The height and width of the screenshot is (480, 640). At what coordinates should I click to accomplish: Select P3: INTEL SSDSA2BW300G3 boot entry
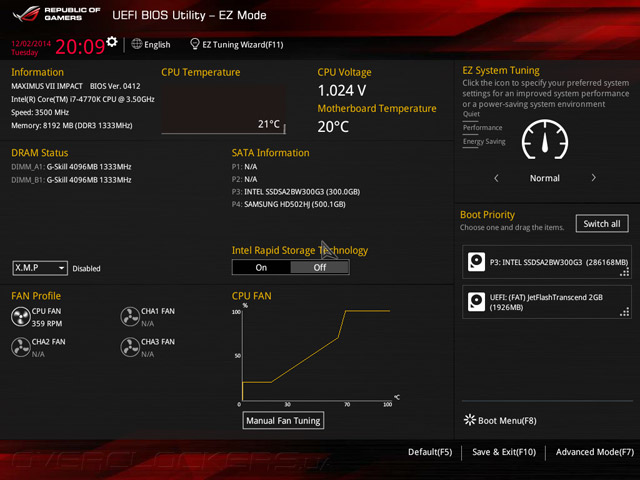547,262
